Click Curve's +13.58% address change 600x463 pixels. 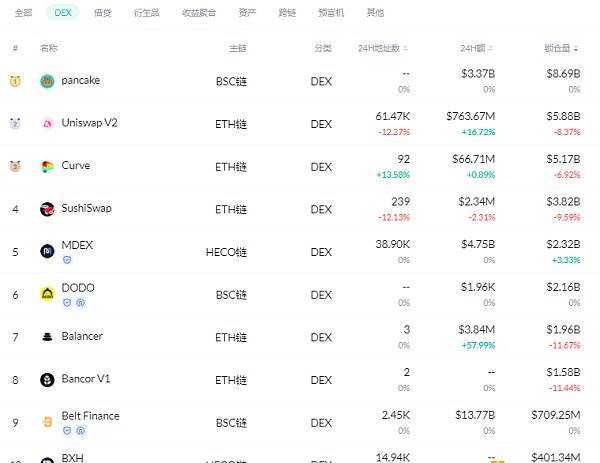[393, 175]
